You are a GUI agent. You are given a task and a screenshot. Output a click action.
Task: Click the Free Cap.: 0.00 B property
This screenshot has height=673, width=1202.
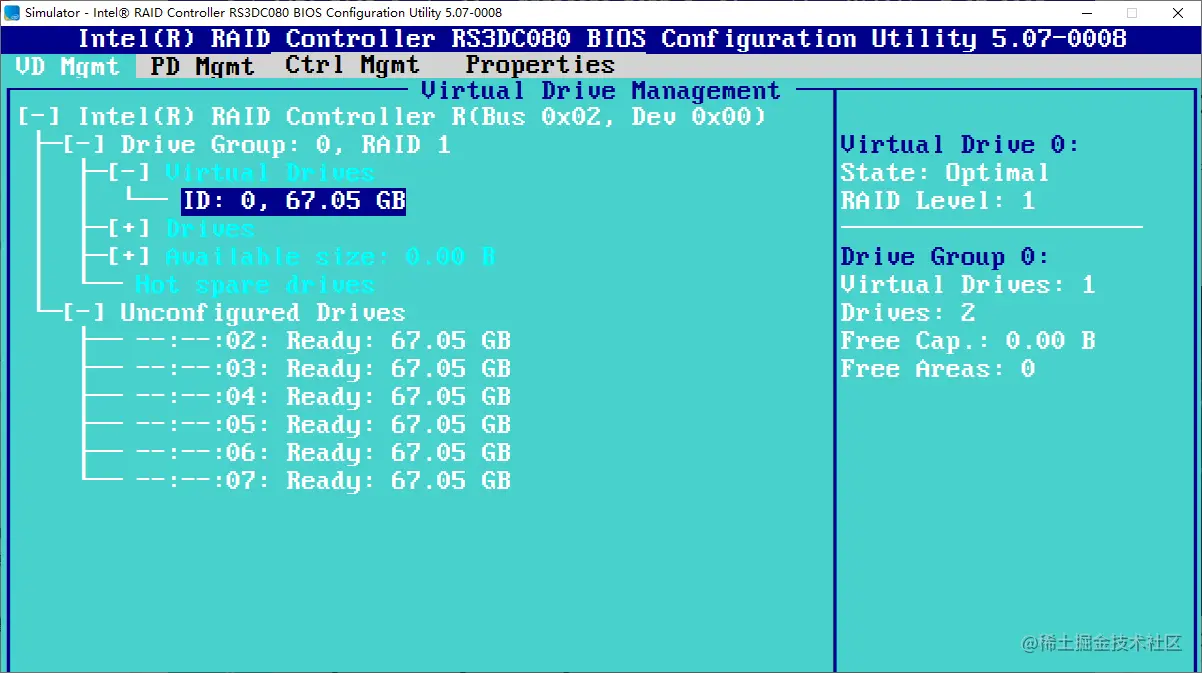[967, 341]
